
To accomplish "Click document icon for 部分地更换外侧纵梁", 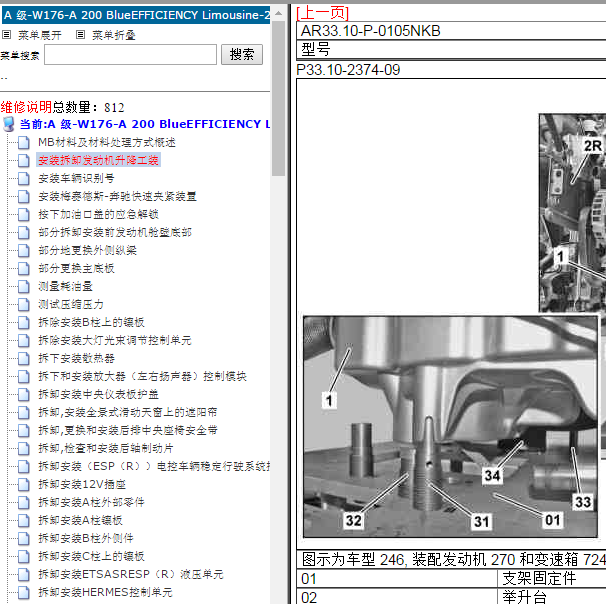I will (x=24, y=250).
